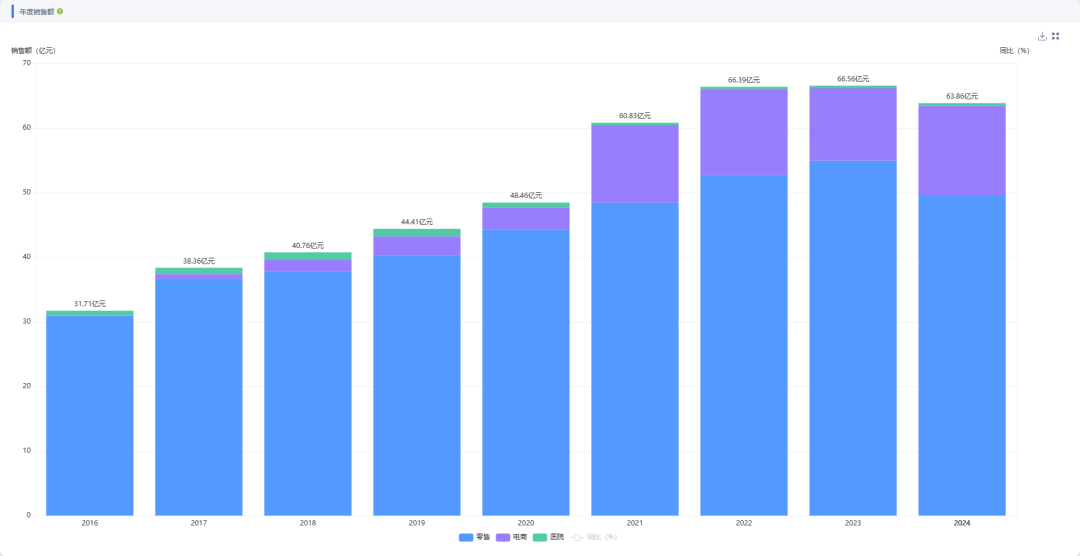The width and height of the screenshot is (1080, 556).
Task: Click the 31.71亿元 label above 2016
Action: tap(90, 303)
